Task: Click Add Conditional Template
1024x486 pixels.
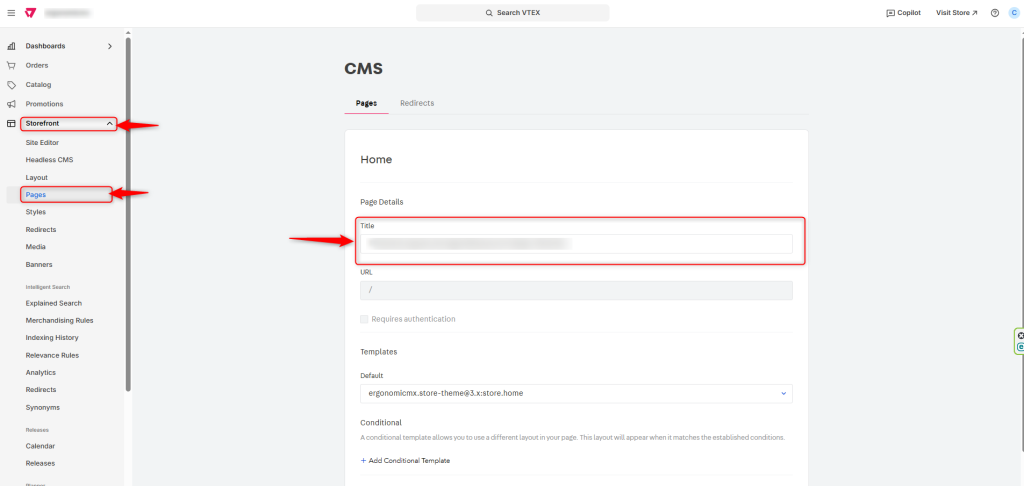Action: 405,460
